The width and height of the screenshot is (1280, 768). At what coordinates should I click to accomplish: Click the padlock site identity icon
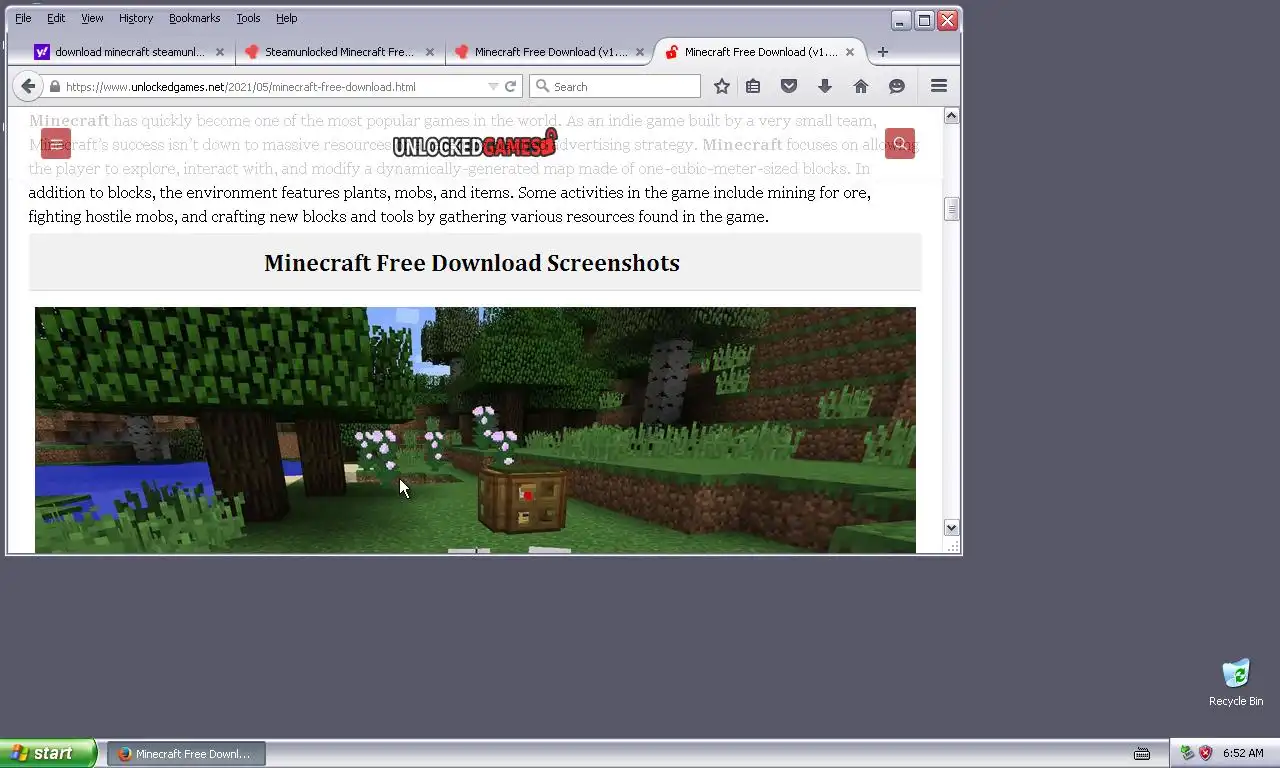[55, 87]
